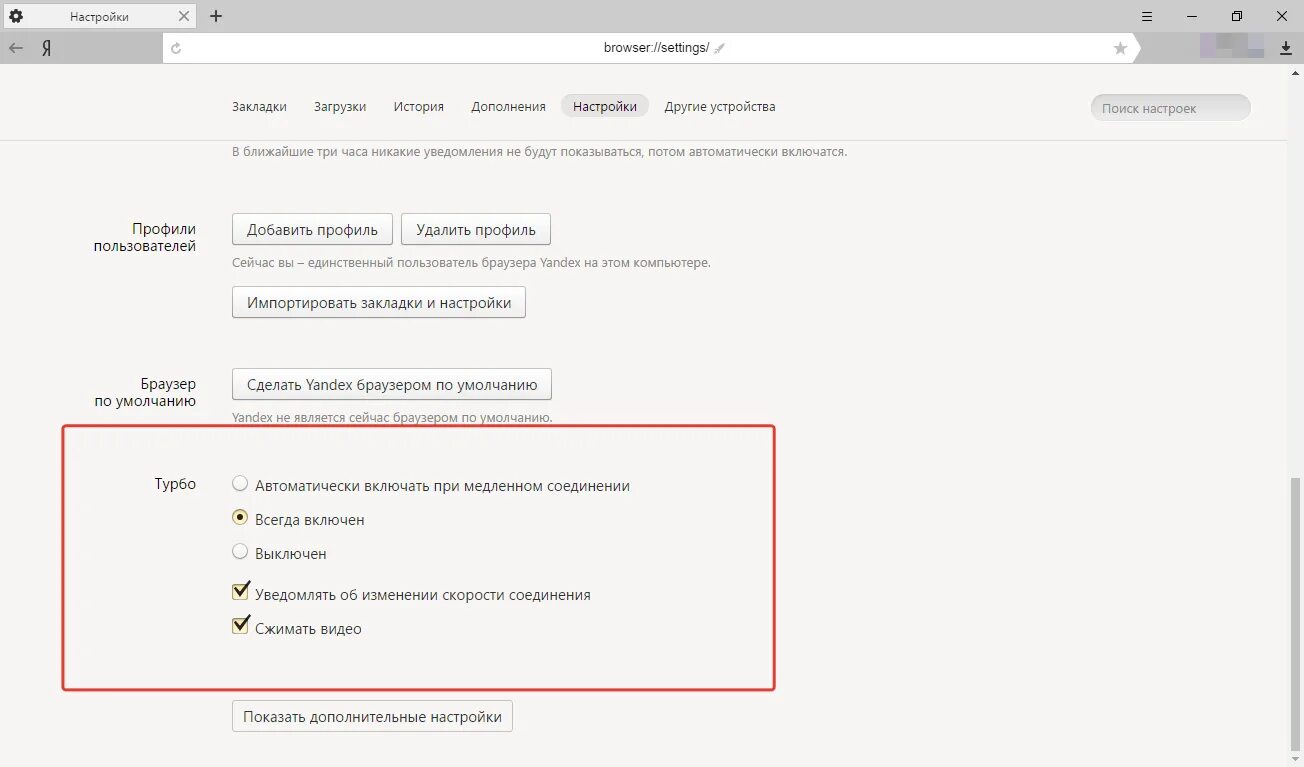Bookmark page with the star icon

click(x=1120, y=48)
